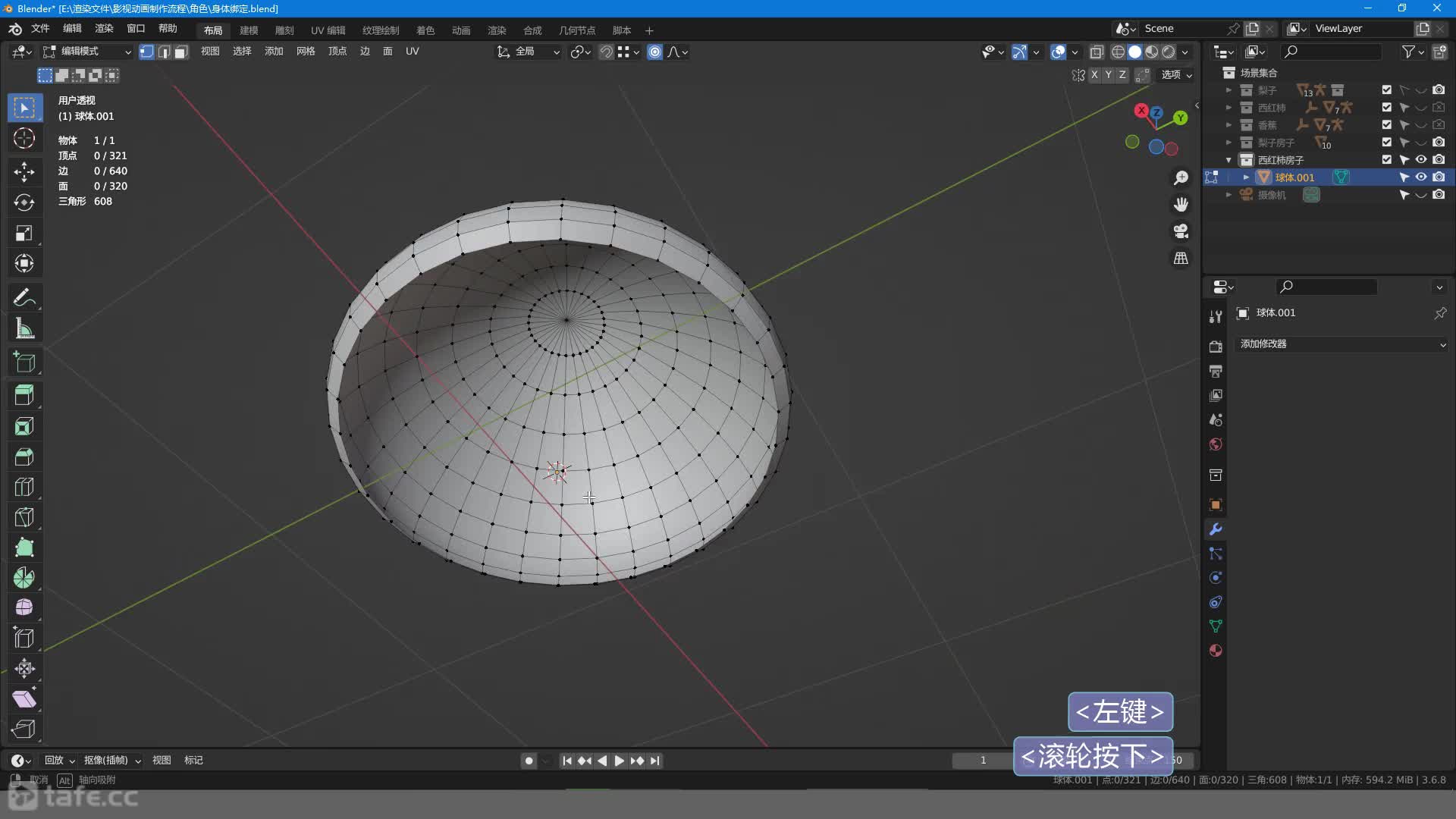Screen dimensions: 1456x819
Task: Toggle X-ray transparency display
Action: (1097, 52)
